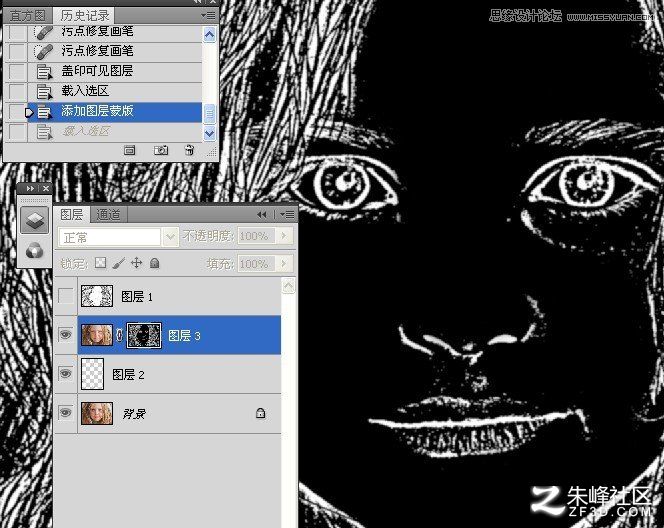Select 图层 3 layer mask thumbnail
This screenshot has height=528, width=664.
click(144, 335)
